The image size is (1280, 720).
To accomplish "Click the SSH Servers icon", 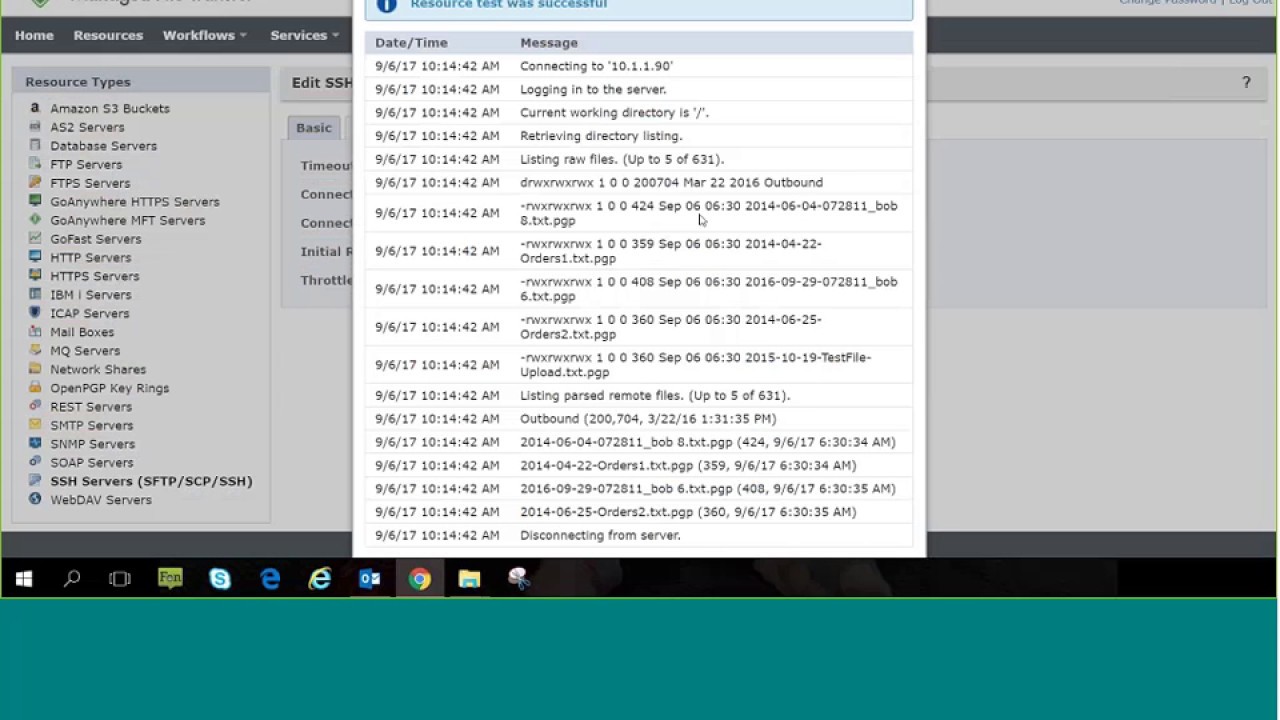I will pyautogui.click(x=35, y=481).
